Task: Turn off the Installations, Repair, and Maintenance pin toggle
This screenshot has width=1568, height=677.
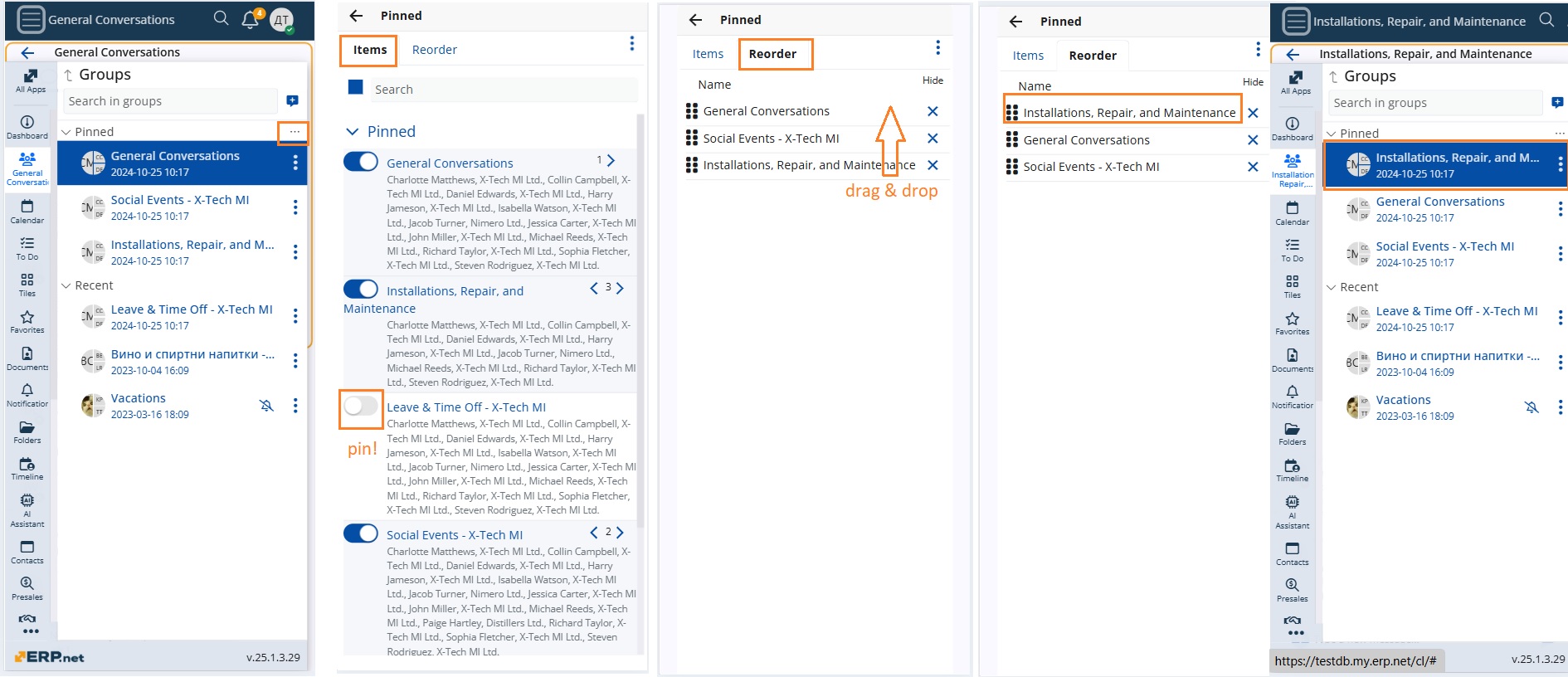Action: pyautogui.click(x=361, y=289)
